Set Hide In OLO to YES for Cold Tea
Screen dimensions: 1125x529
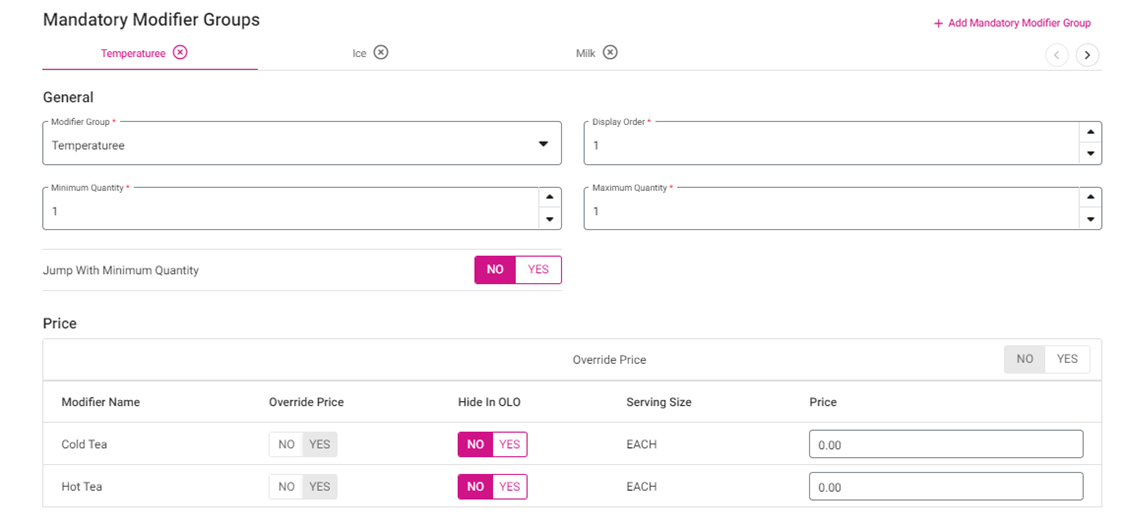510,444
